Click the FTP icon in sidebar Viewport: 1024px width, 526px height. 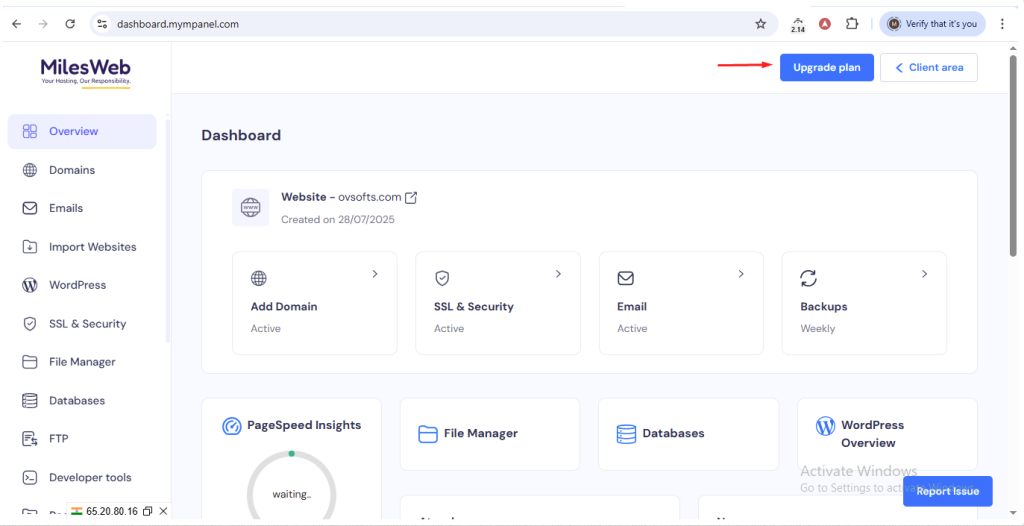(x=29, y=438)
